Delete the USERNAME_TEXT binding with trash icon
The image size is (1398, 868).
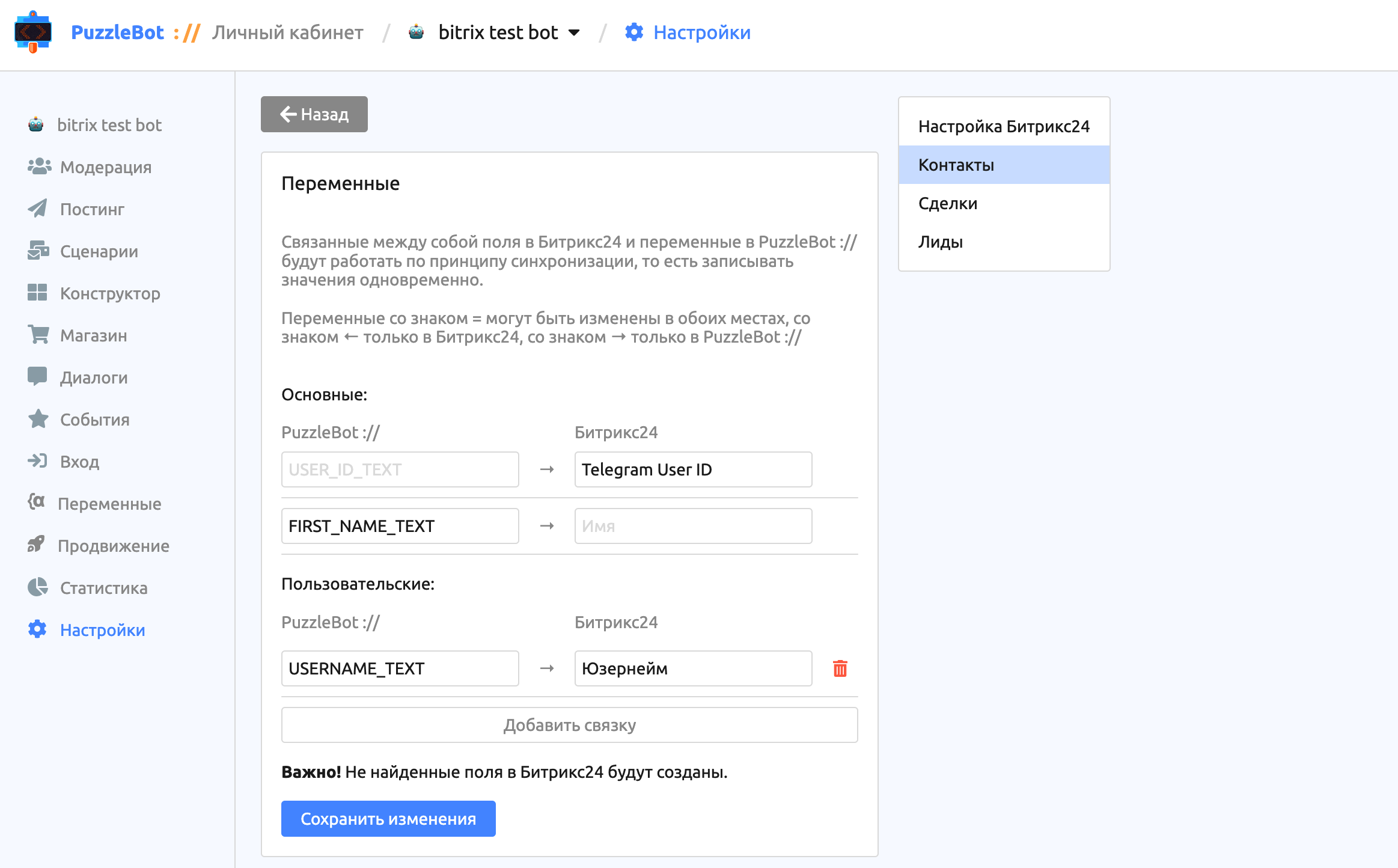840,668
